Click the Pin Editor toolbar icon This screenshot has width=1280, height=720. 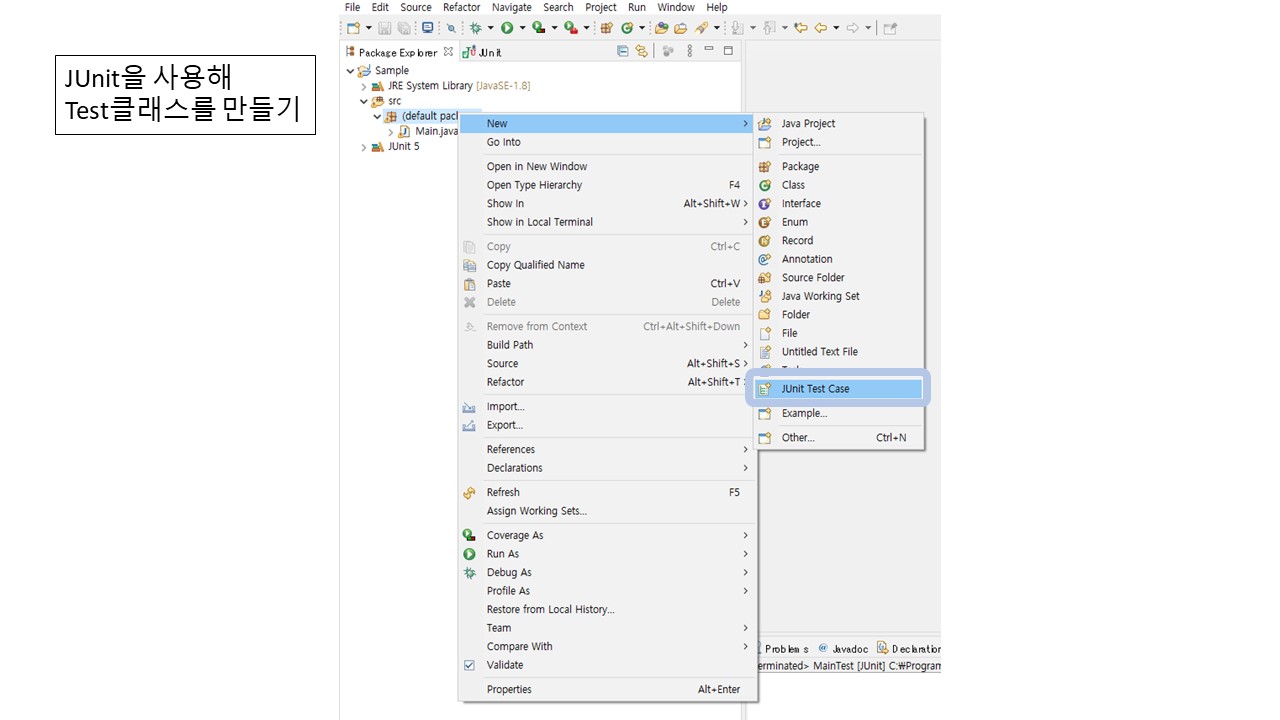tap(890, 28)
